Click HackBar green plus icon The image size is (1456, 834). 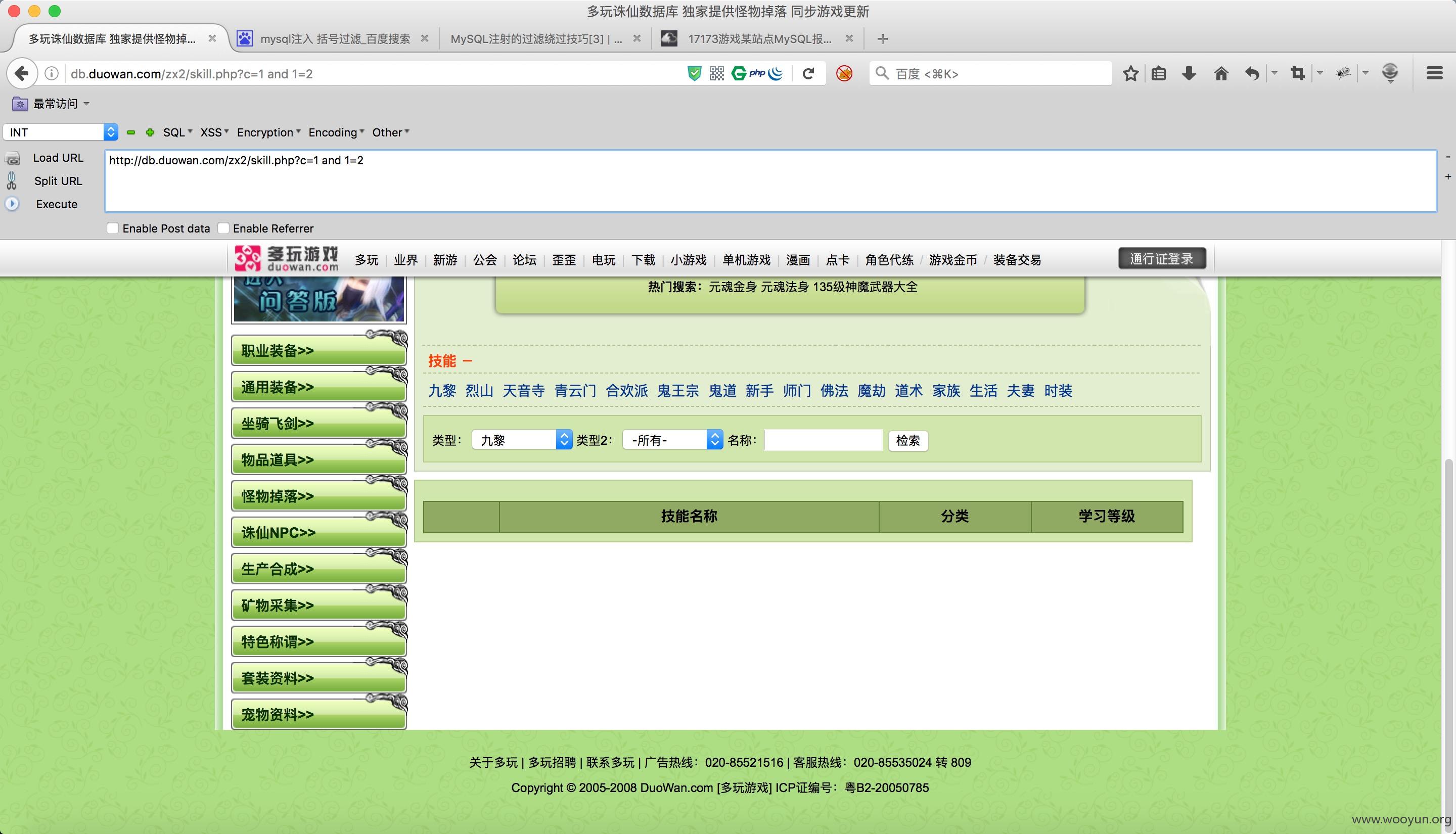point(150,132)
